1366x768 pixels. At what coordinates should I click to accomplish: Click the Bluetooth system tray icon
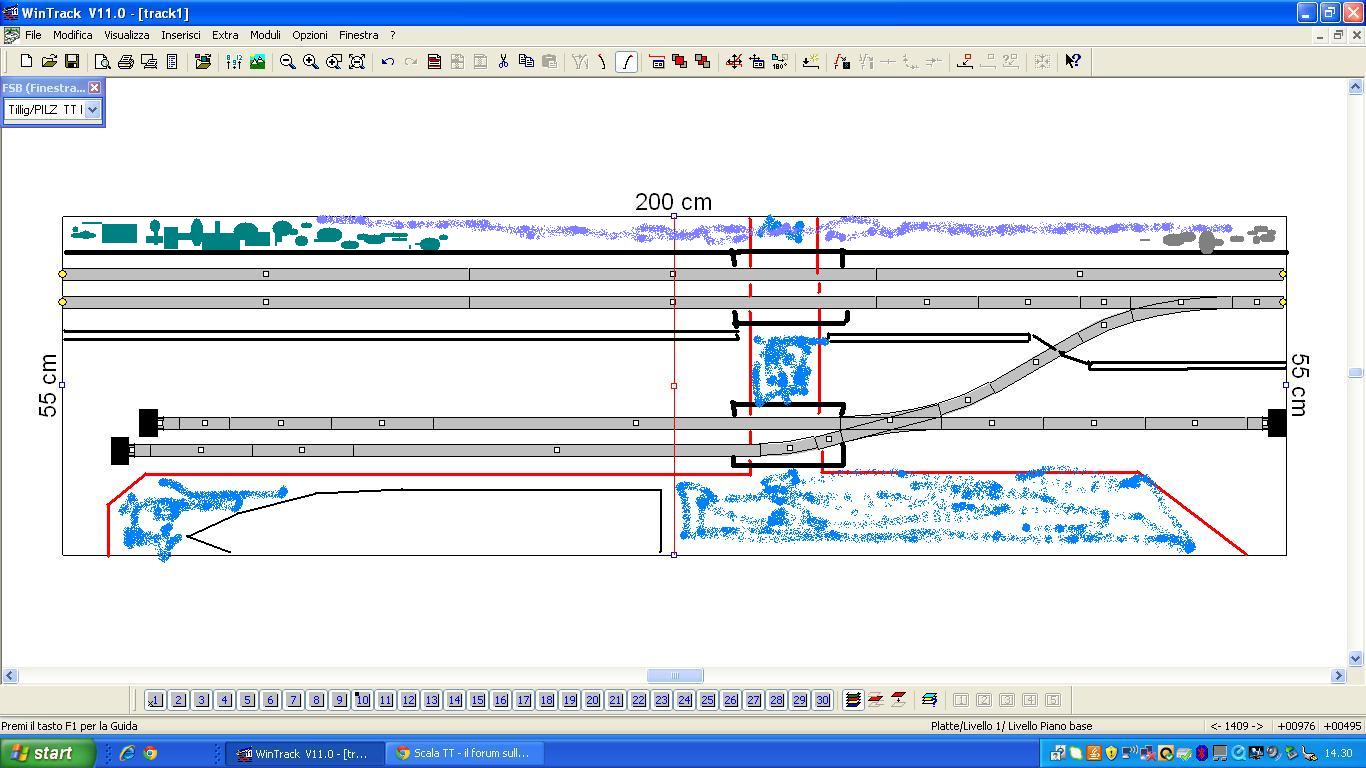(1202, 753)
